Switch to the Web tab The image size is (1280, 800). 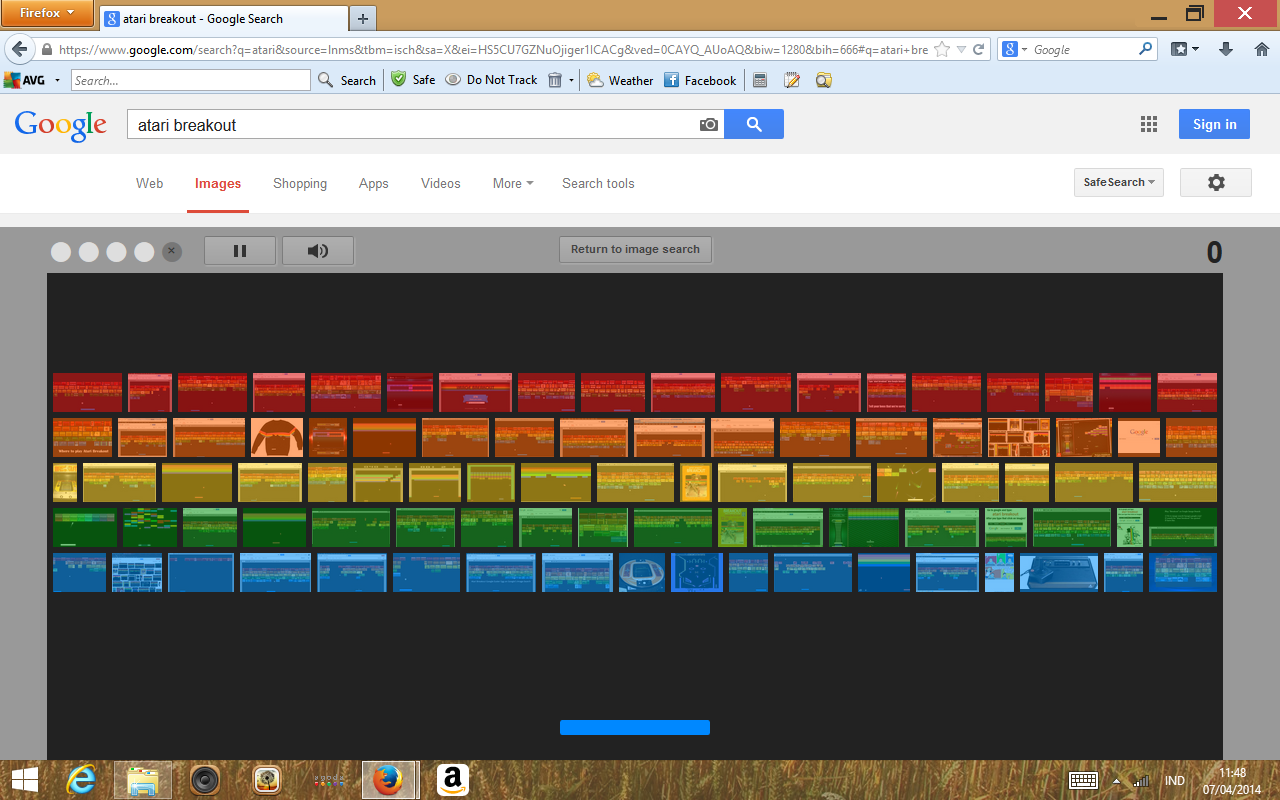coord(150,184)
